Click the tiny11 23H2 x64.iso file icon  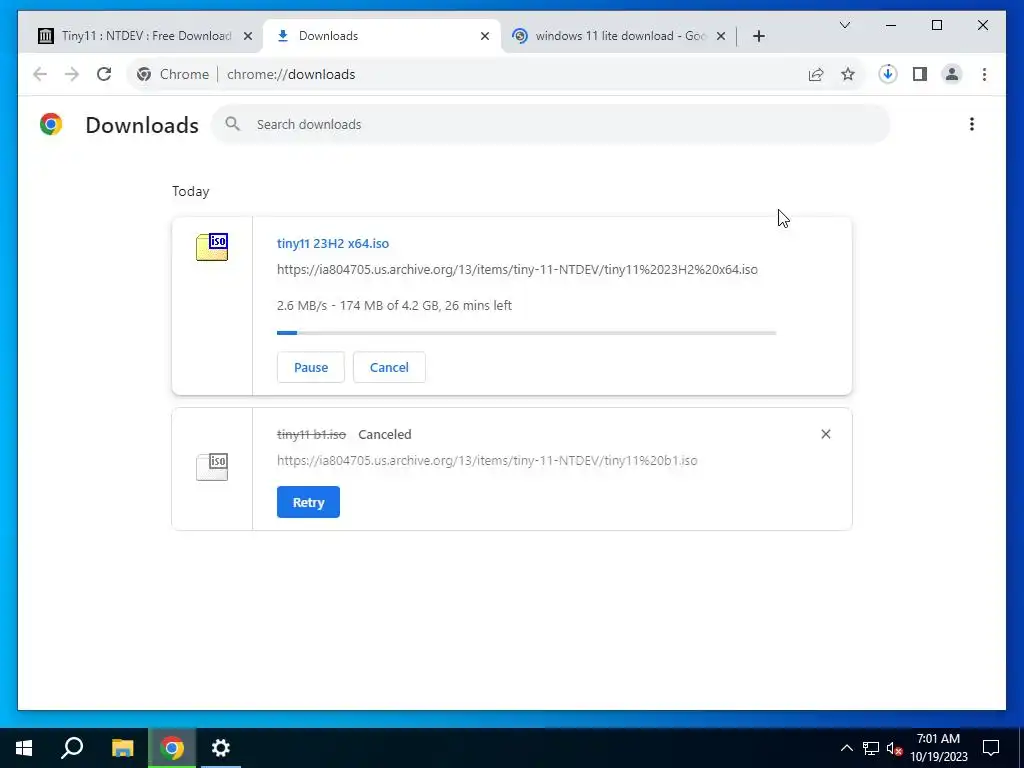click(x=212, y=247)
